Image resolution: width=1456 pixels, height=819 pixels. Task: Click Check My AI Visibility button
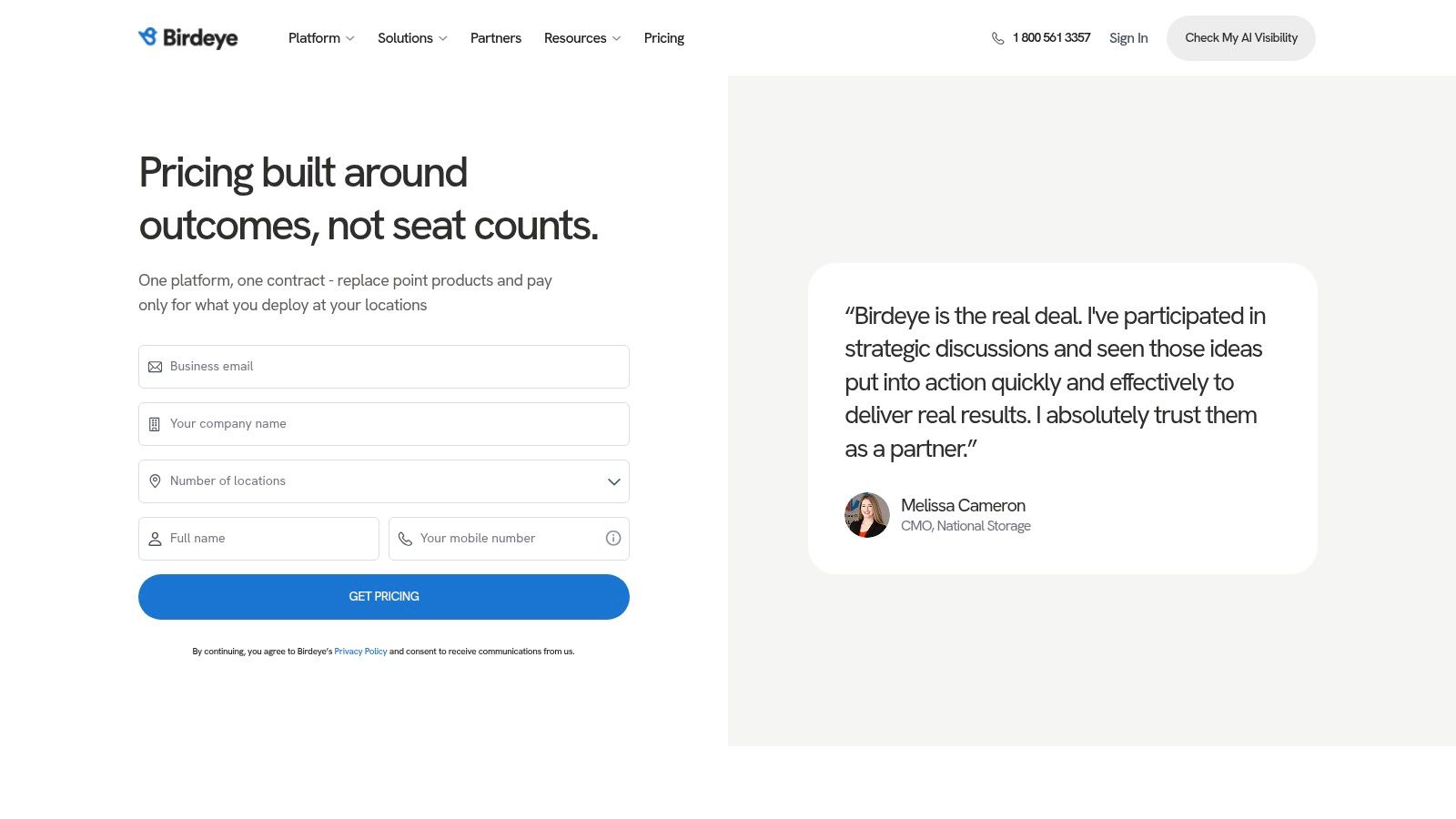[x=1241, y=38]
